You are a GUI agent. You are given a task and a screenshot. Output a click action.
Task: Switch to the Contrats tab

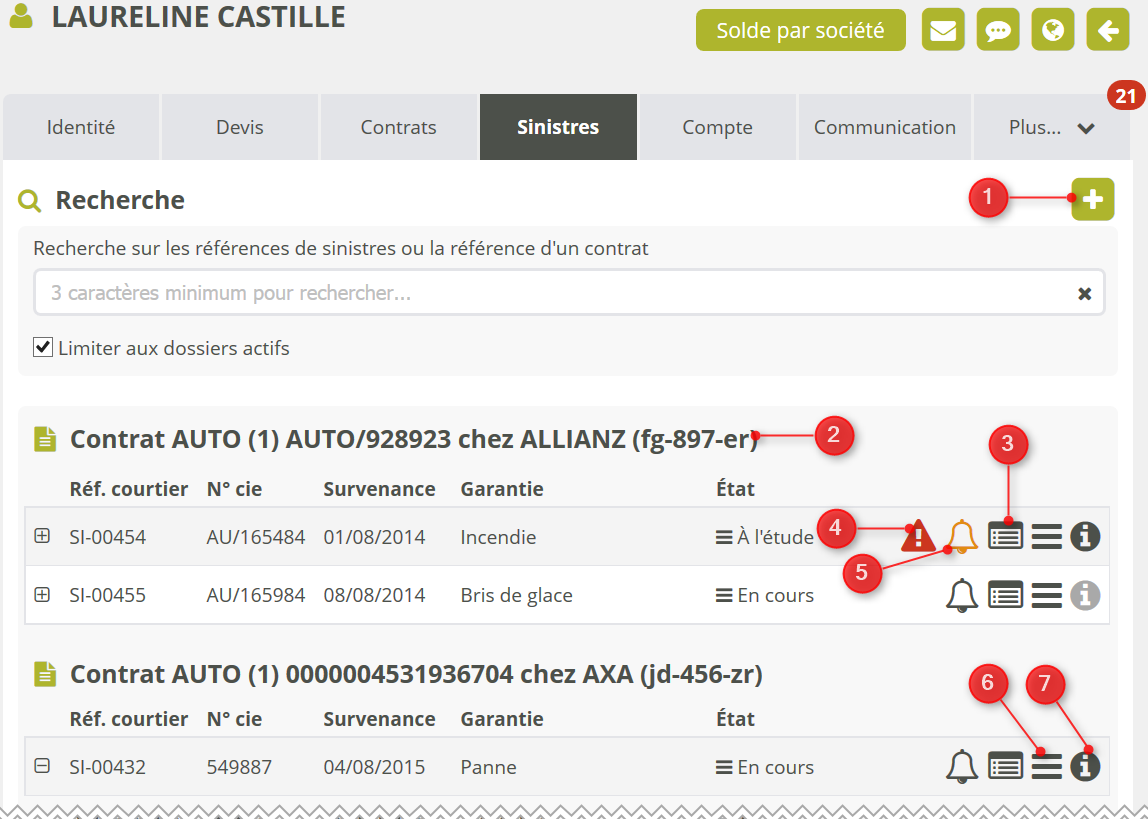click(x=398, y=127)
